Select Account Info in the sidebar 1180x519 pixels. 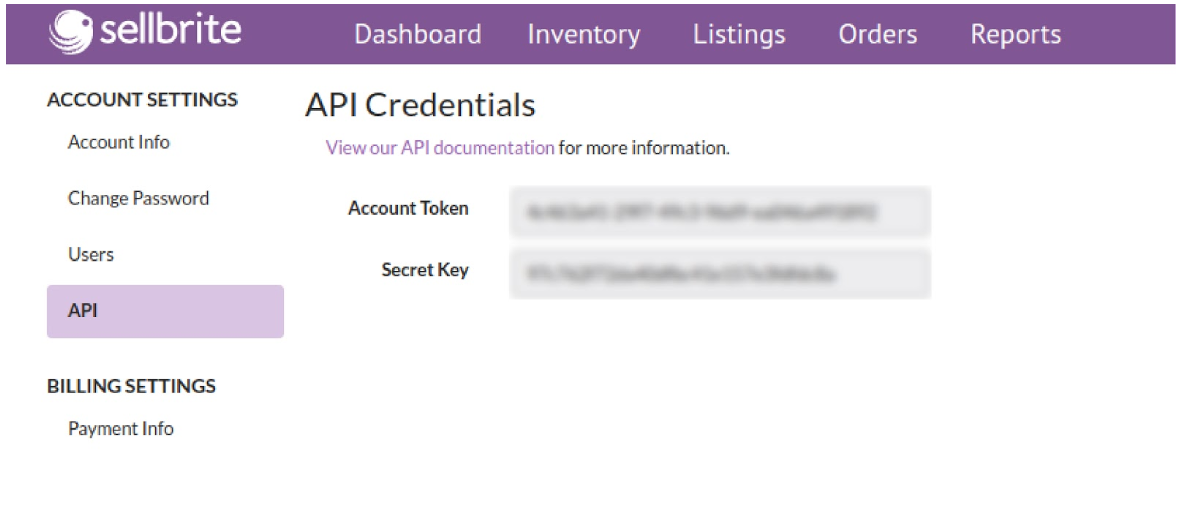click(x=119, y=141)
